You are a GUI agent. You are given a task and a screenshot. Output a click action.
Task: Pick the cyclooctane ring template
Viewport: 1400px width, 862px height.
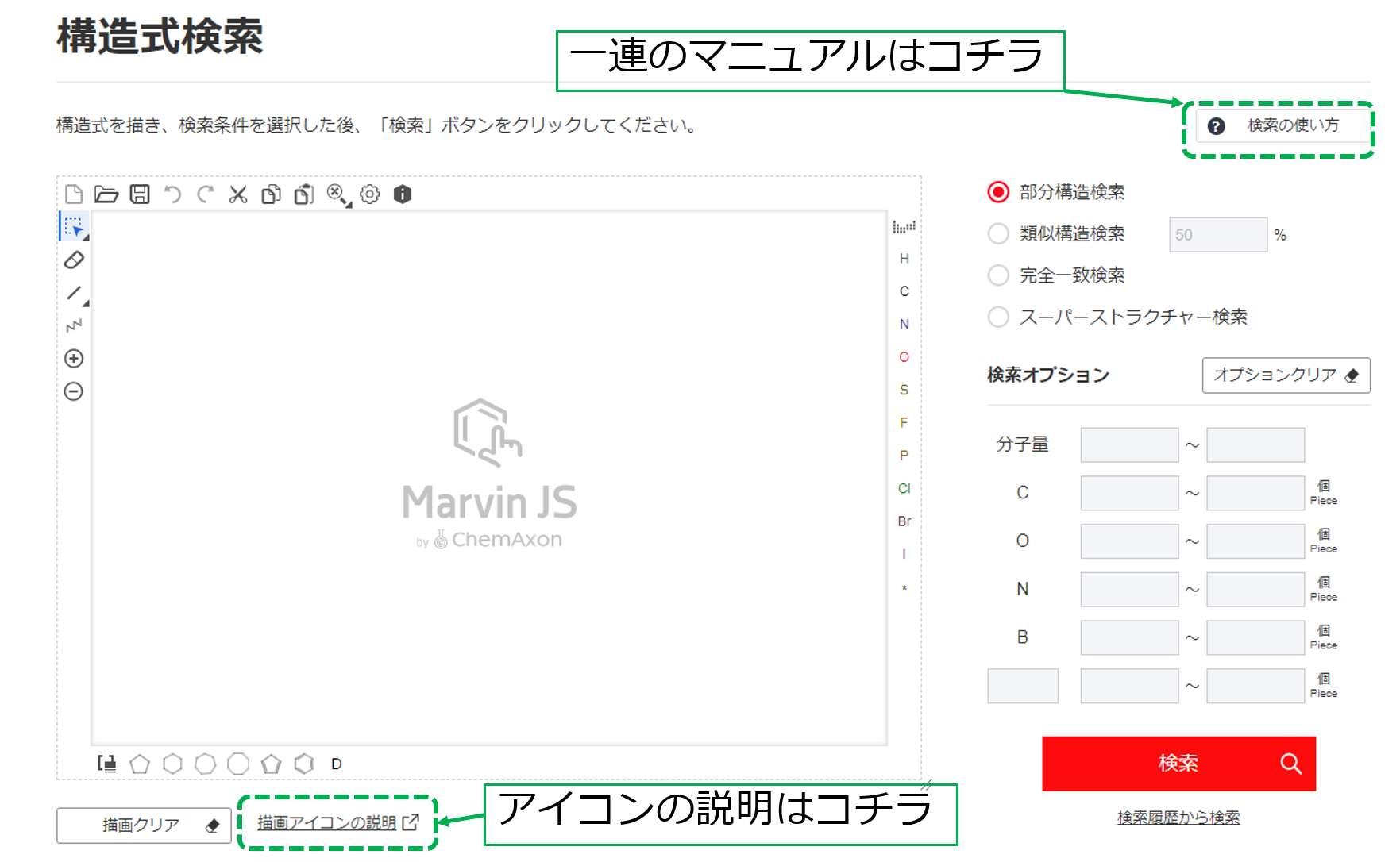click(x=238, y=764)
